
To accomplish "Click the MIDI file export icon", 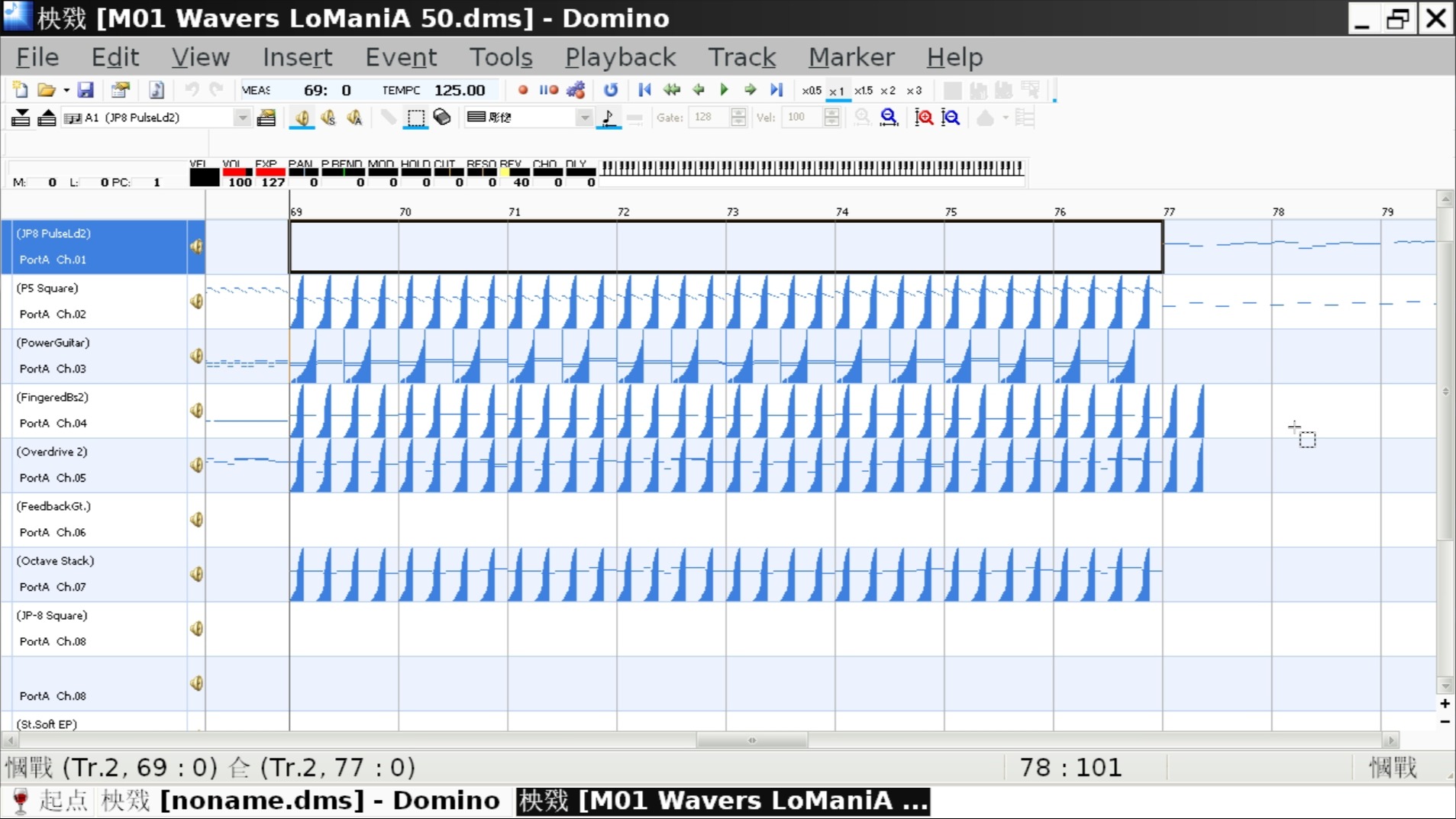I will 157,90.
